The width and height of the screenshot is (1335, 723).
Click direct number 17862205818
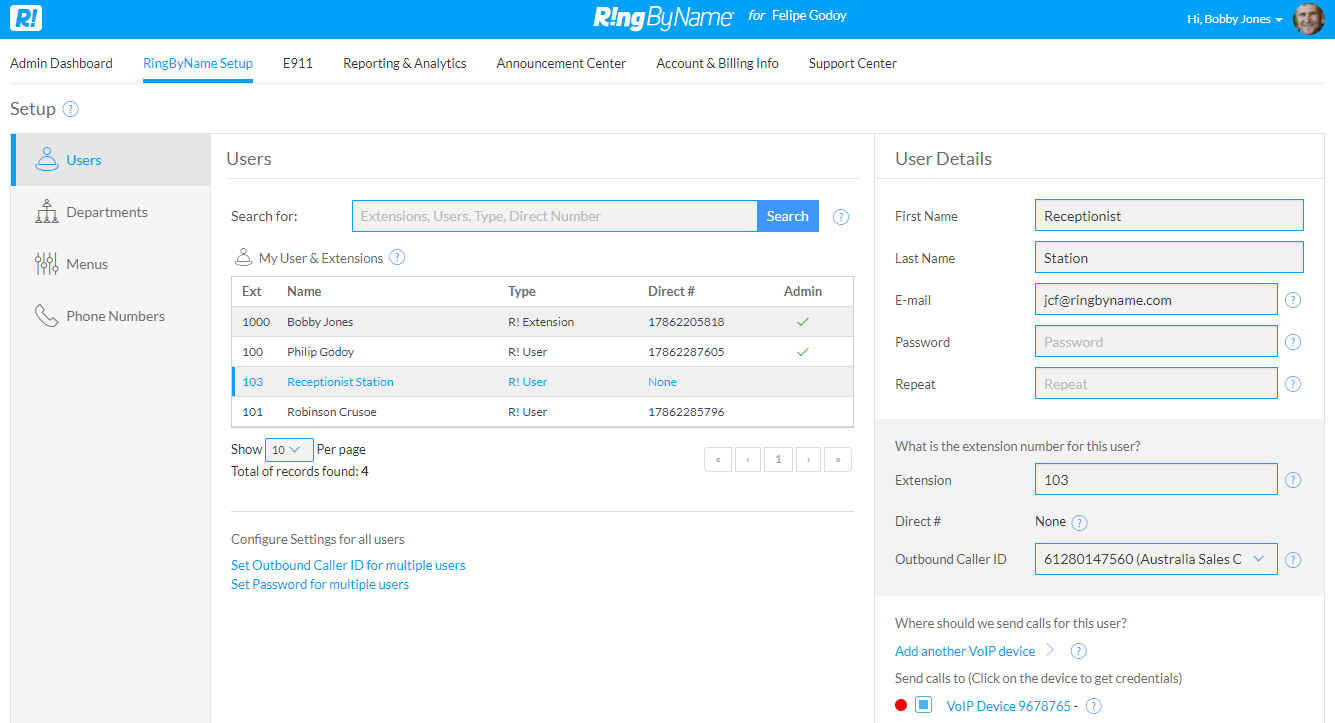[686, 322]
